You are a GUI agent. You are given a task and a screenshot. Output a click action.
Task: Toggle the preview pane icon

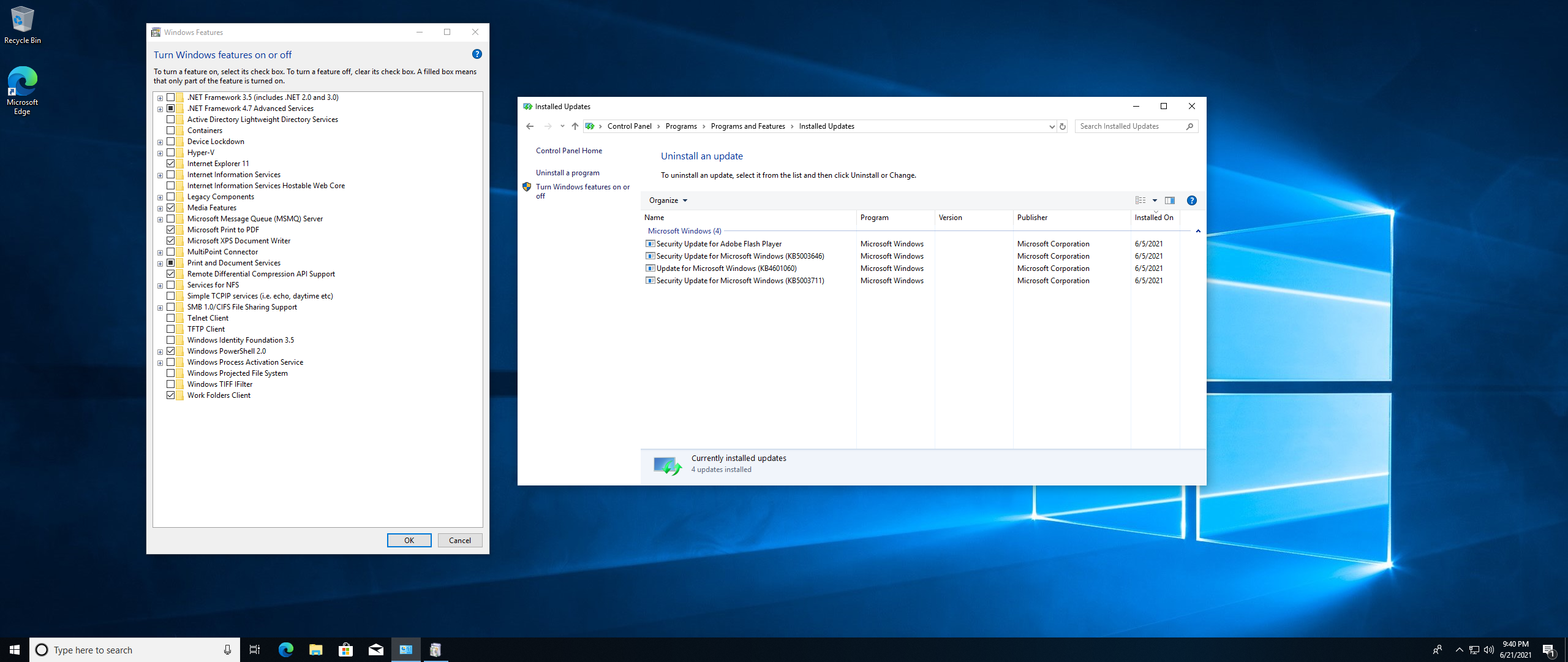point(1170,200)
